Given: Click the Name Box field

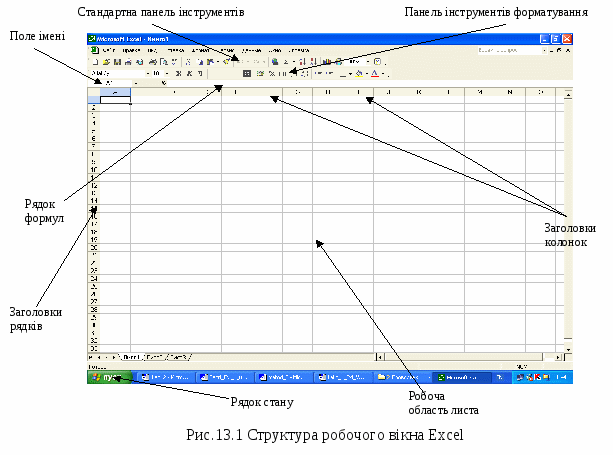Looking at the screenshot, I should tap(110, 83).
